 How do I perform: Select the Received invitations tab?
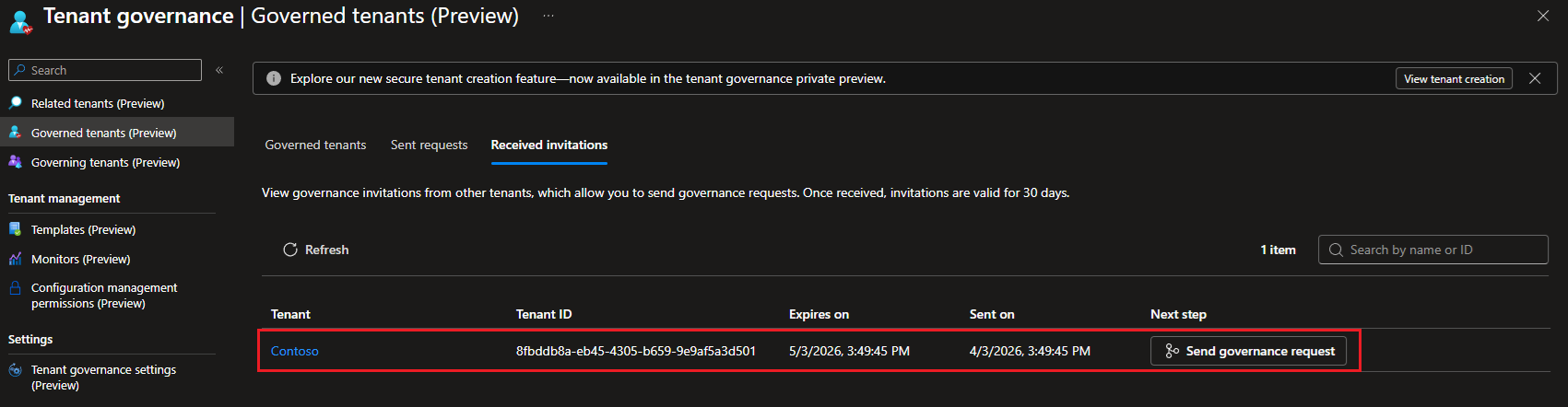click(x=549, y=145)
